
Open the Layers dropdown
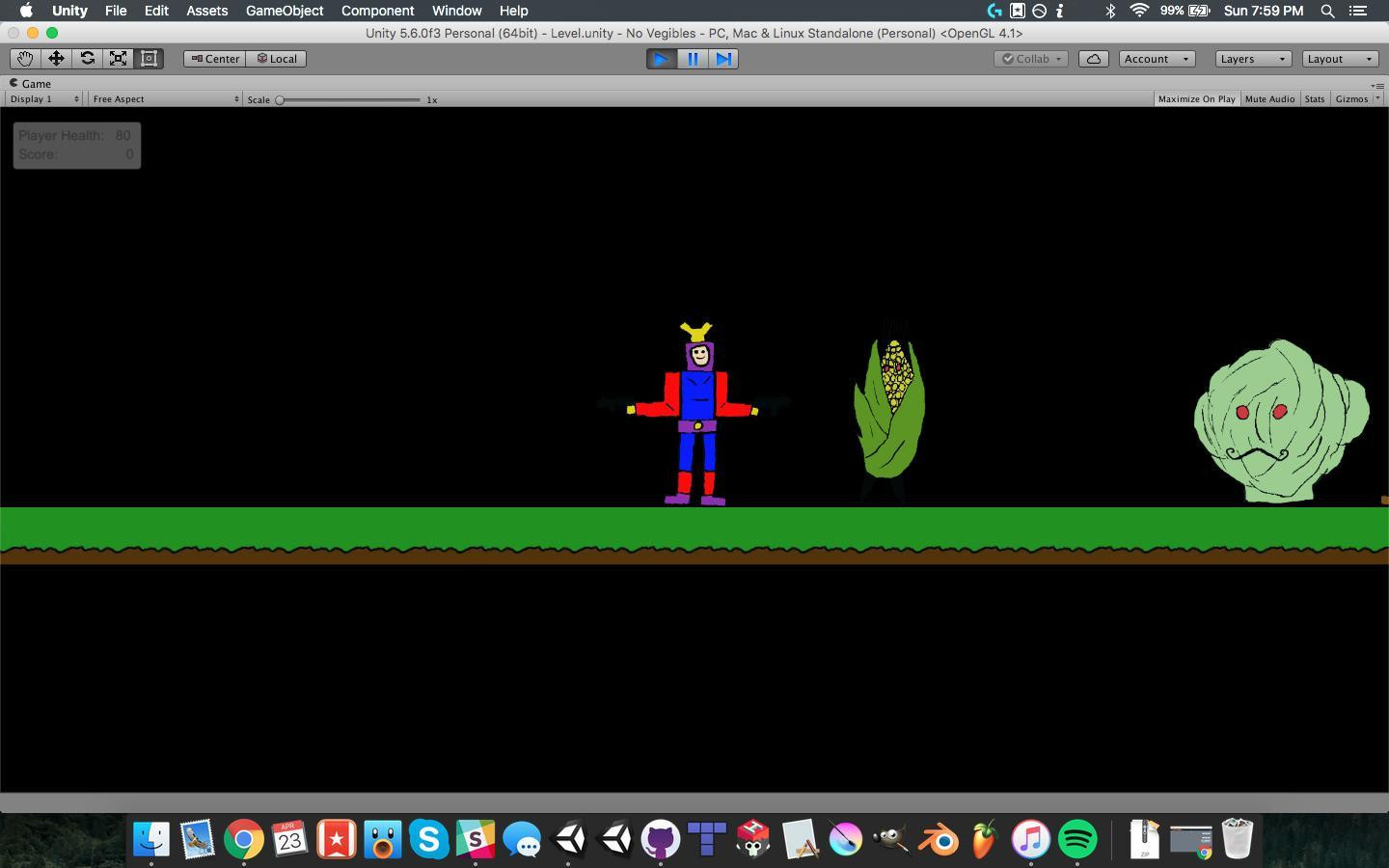tap(1253, 59)
